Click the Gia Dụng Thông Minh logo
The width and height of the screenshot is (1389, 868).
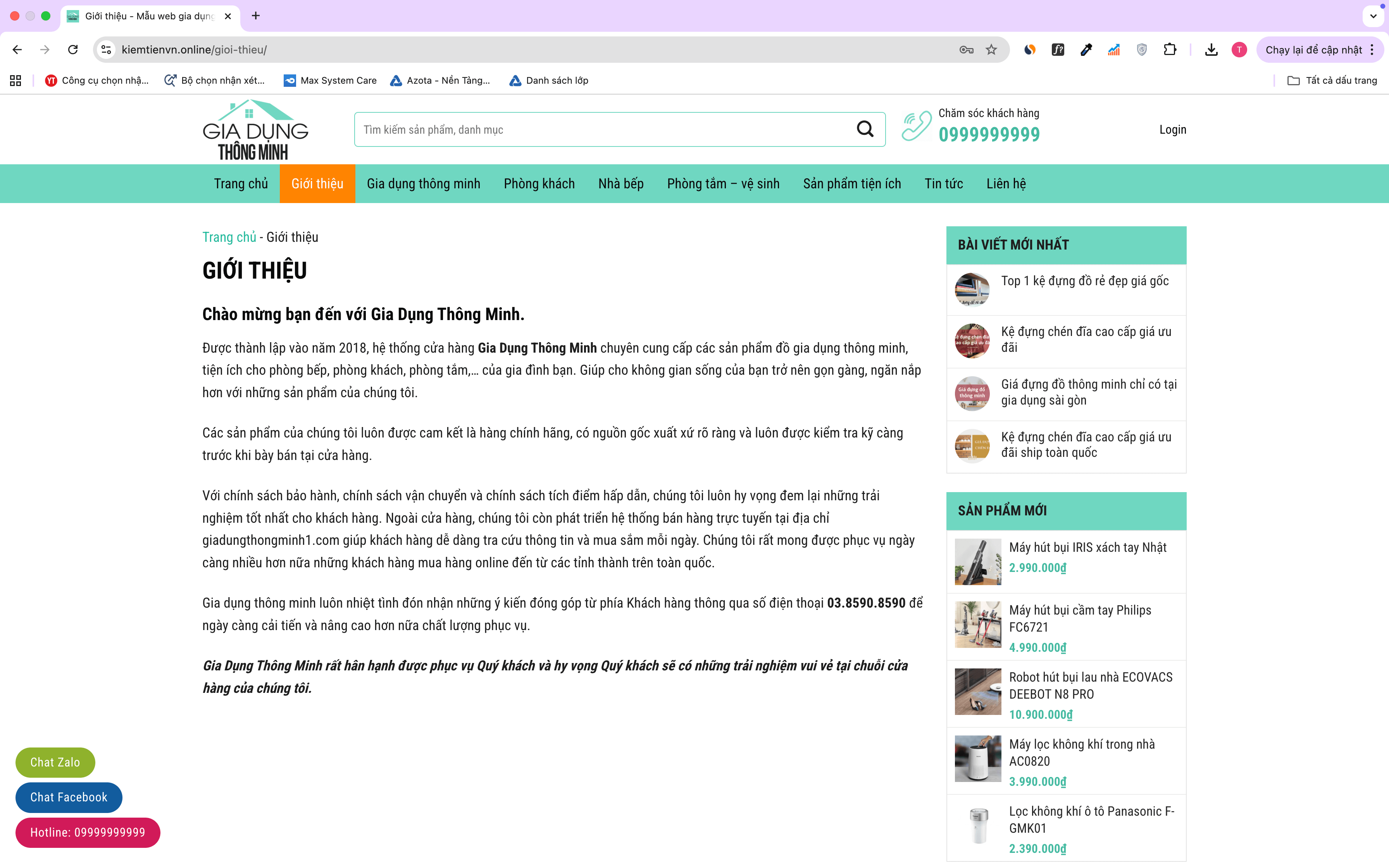pyautogui.click(x=255, y=130)
